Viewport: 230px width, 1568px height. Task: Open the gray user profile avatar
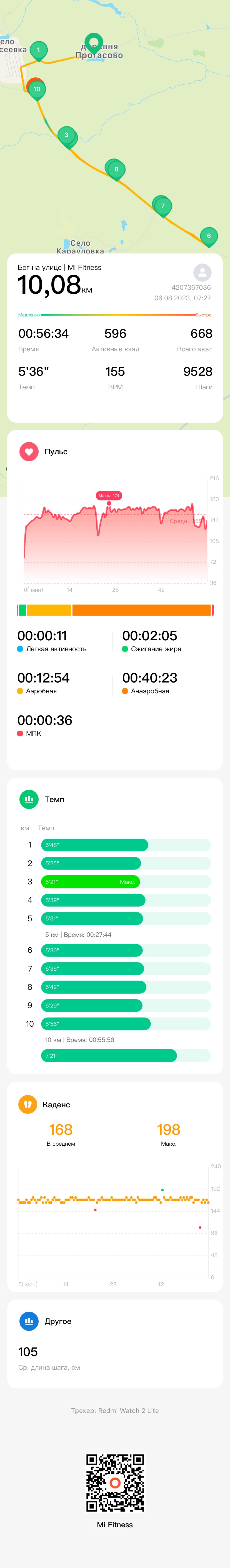(x=202, y=272)
